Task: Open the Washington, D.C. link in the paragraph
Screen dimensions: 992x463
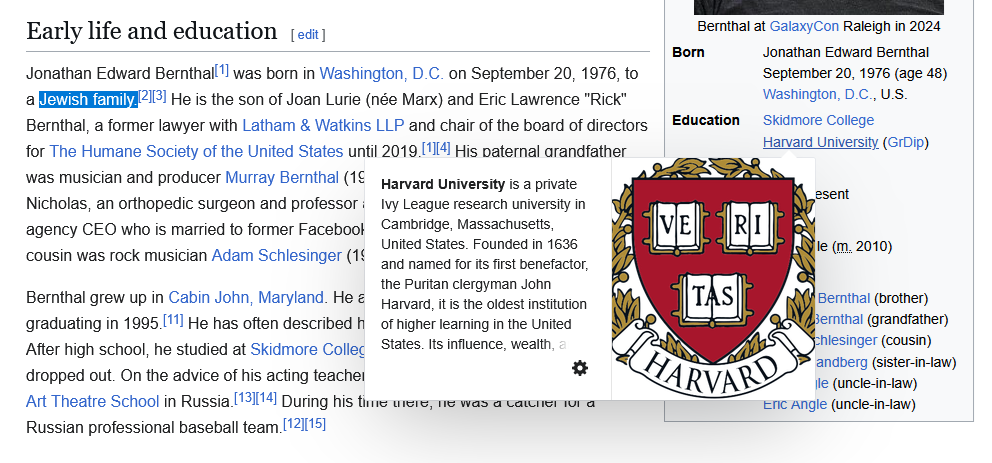Action: point(381,73)
